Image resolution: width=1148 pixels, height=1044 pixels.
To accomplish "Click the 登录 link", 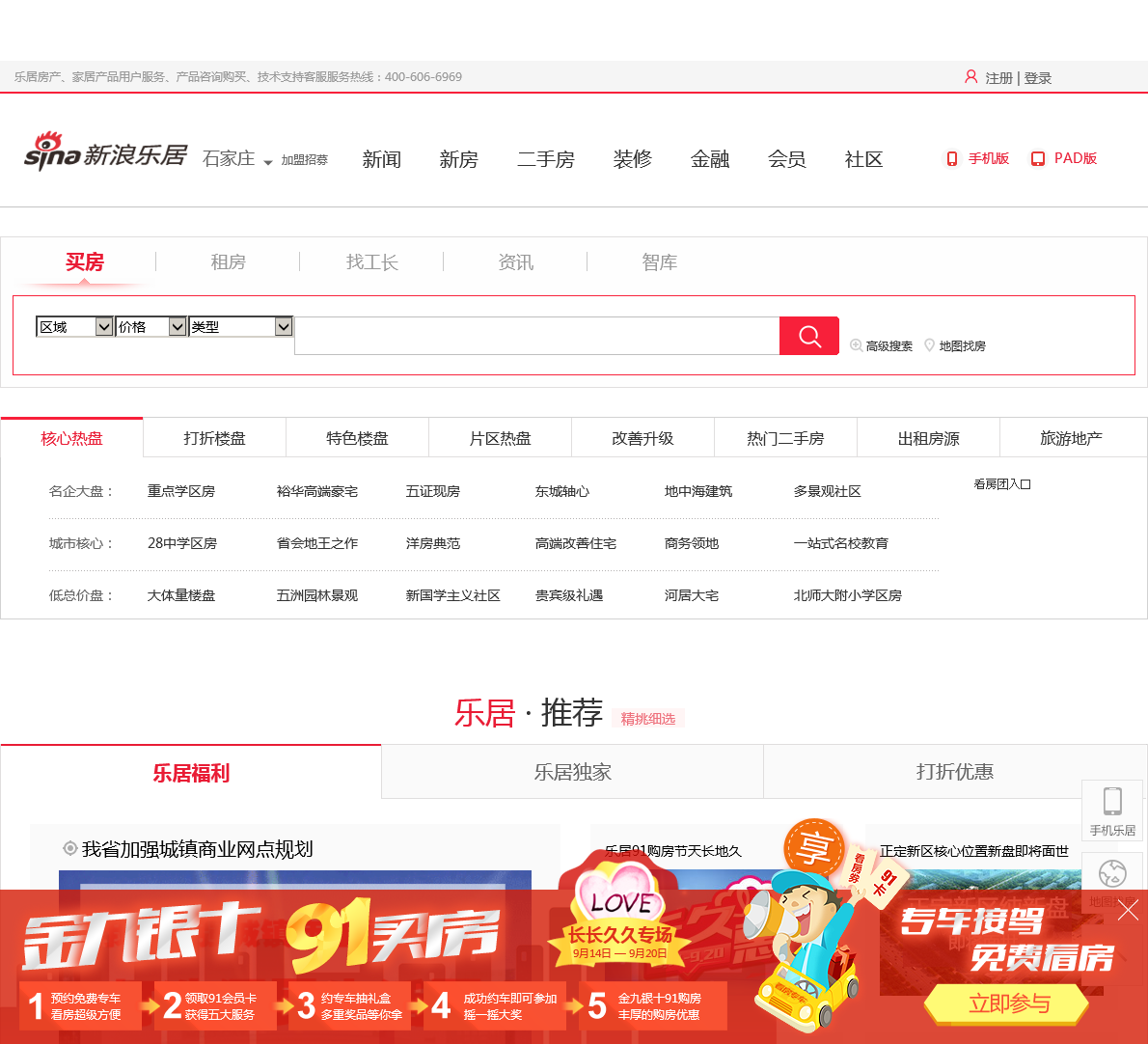I will click(x=1037, y=77).
